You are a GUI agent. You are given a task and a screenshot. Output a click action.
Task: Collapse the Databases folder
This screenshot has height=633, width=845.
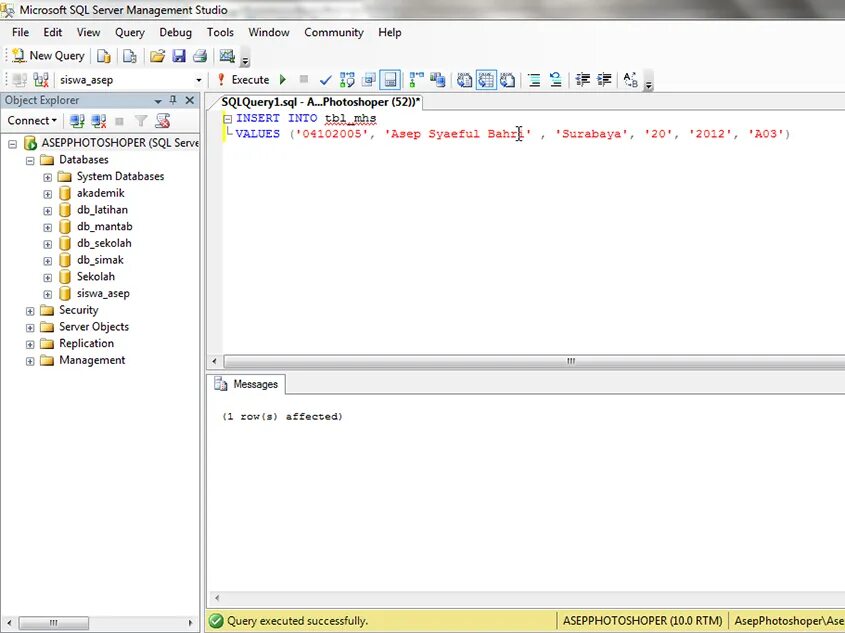[30, 161]
